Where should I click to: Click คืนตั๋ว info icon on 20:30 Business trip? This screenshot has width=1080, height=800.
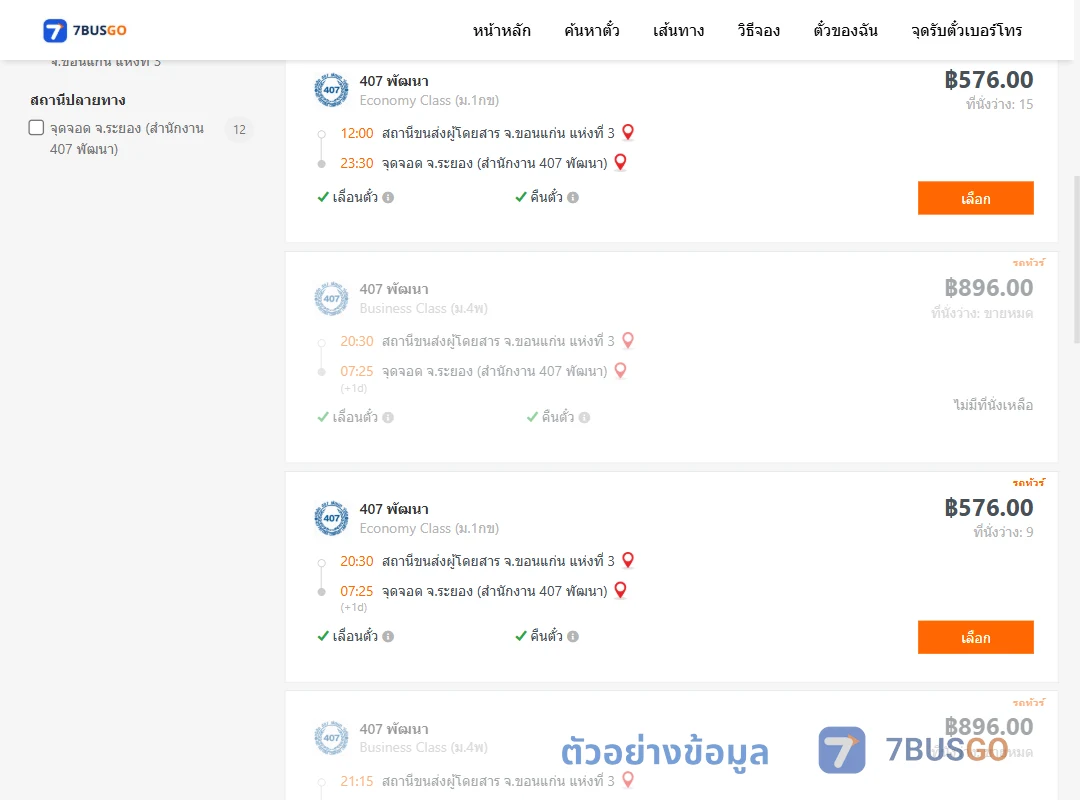[x=585, y=418]
